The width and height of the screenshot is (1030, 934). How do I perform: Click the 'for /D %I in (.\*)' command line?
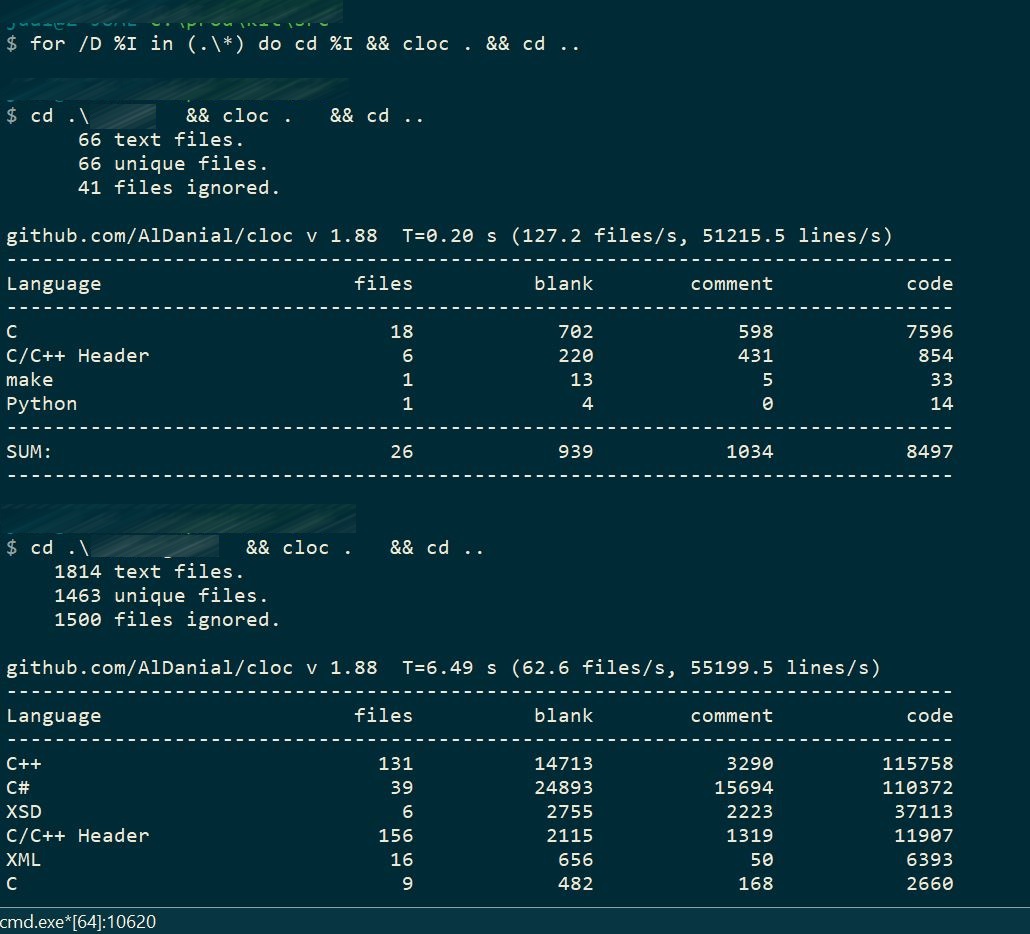point(293,44)
